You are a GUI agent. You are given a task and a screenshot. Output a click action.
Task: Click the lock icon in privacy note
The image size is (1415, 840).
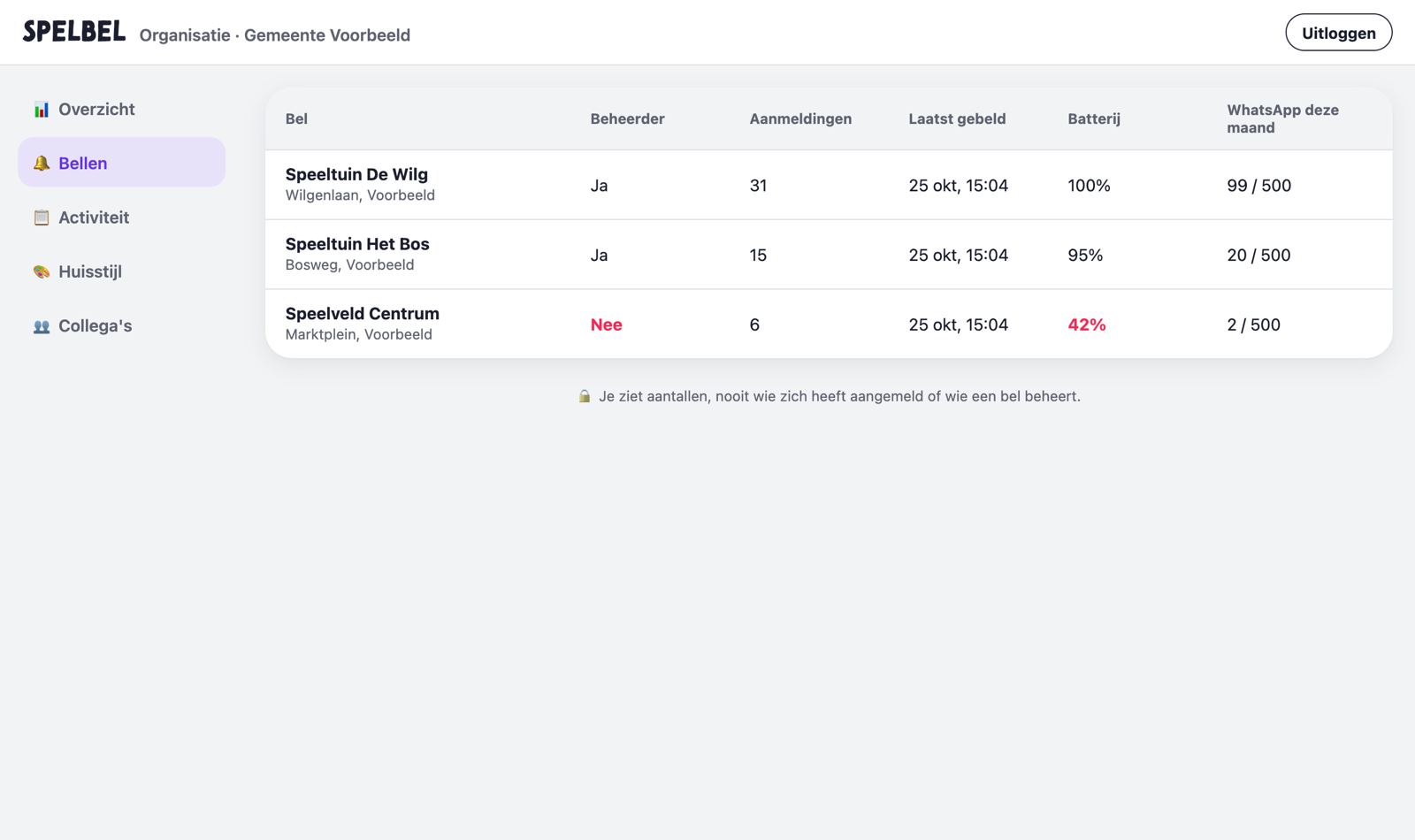click(585, 396)
